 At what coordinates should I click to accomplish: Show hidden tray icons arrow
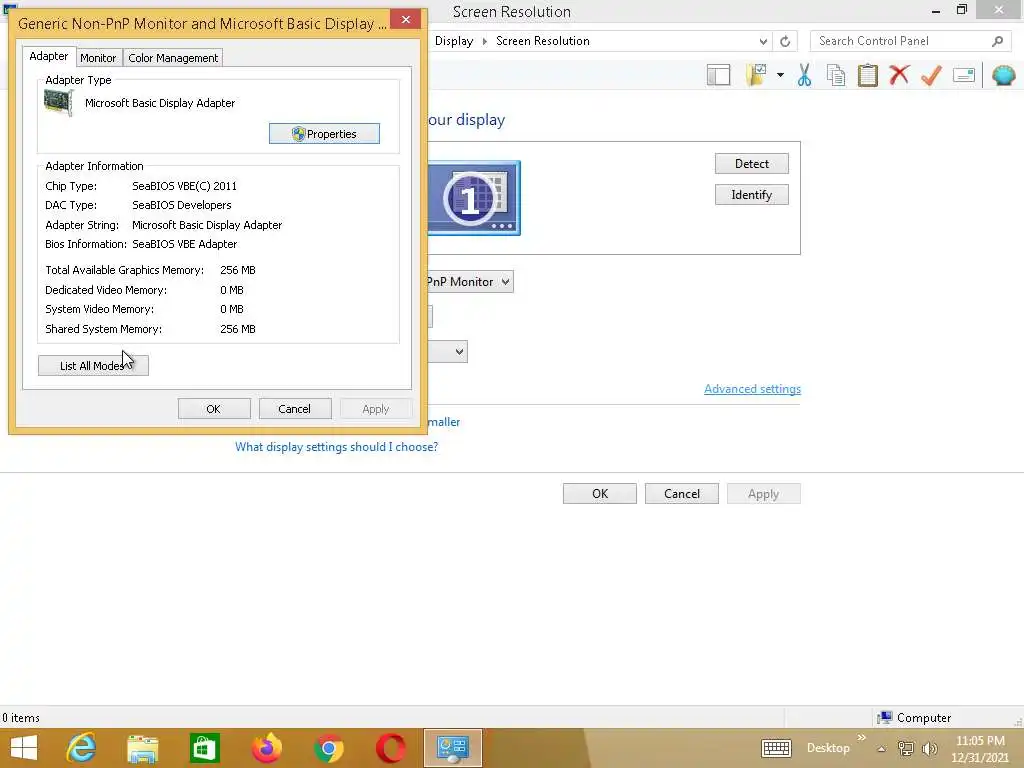pyautogui.click(x=882, y=749)
